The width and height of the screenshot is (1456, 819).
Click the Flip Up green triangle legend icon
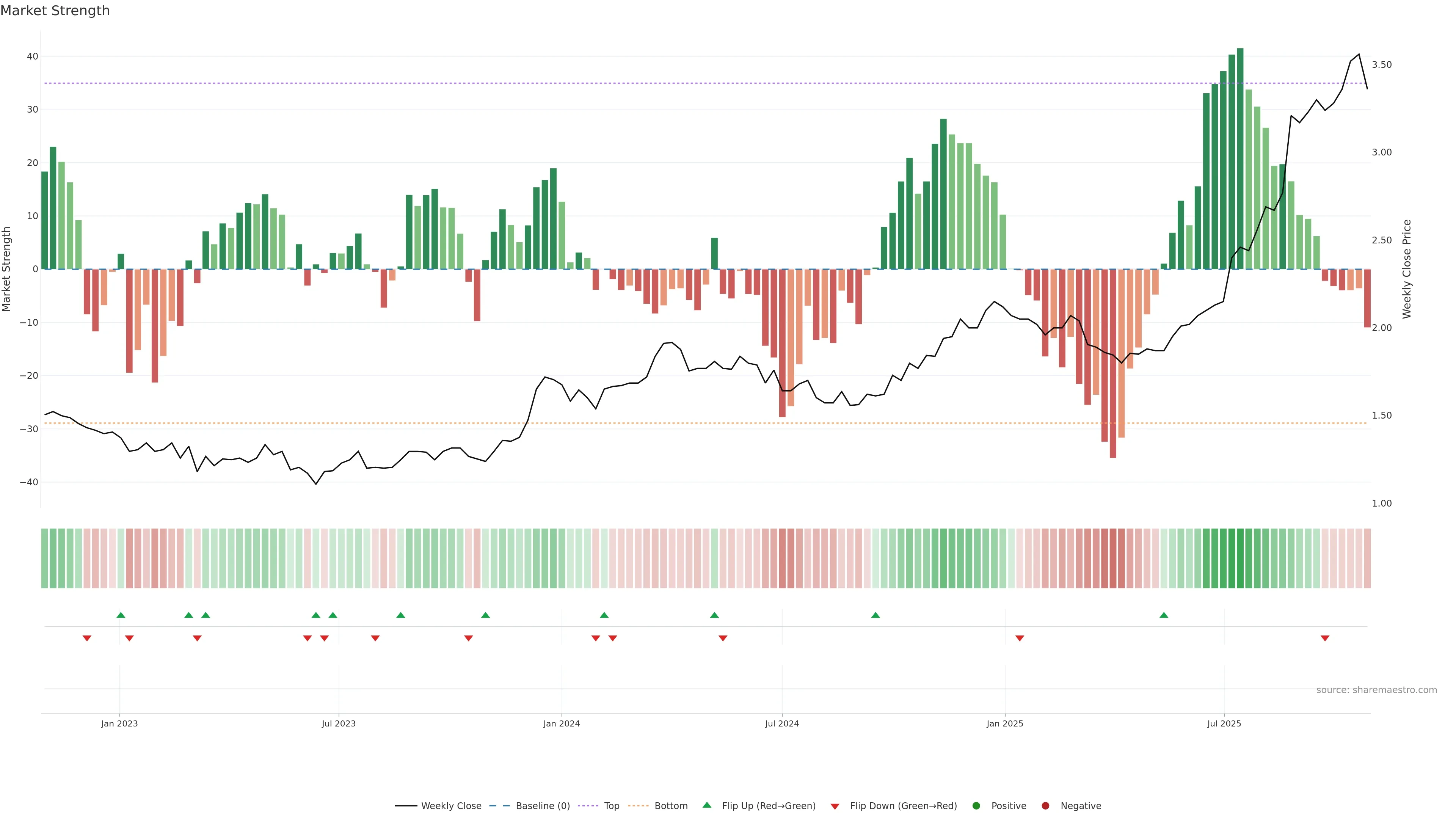click(706, 805)
